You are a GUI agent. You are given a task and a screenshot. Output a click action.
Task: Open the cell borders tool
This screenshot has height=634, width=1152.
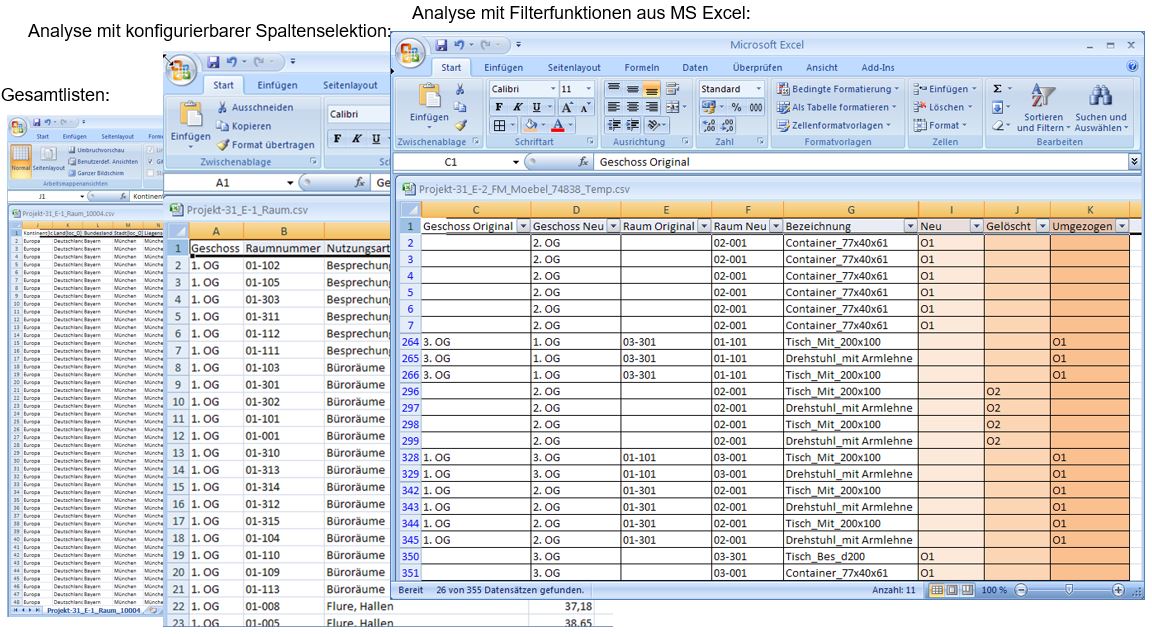point(500,126)
